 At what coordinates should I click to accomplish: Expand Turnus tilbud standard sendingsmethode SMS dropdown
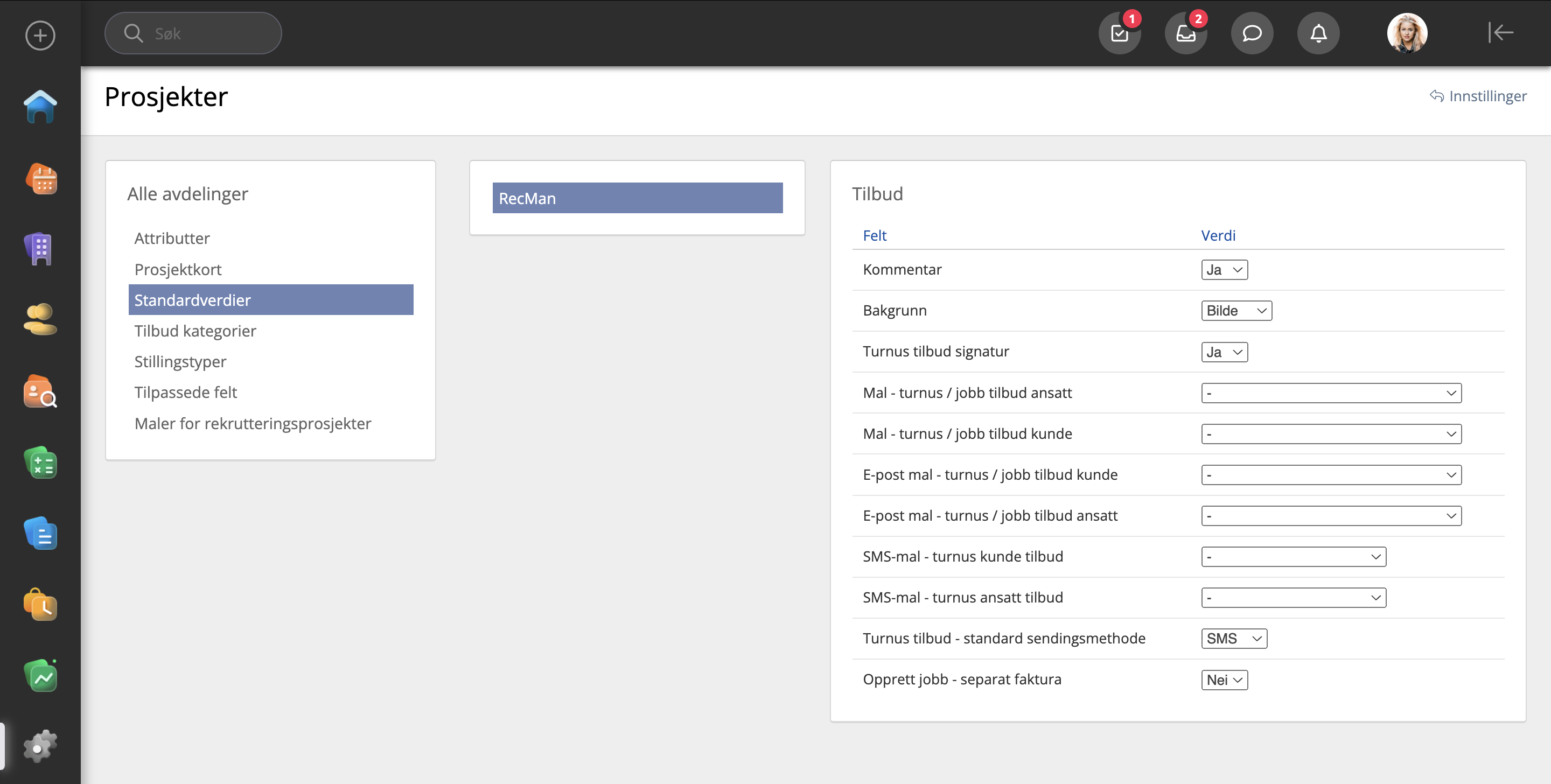(1234, 638)
